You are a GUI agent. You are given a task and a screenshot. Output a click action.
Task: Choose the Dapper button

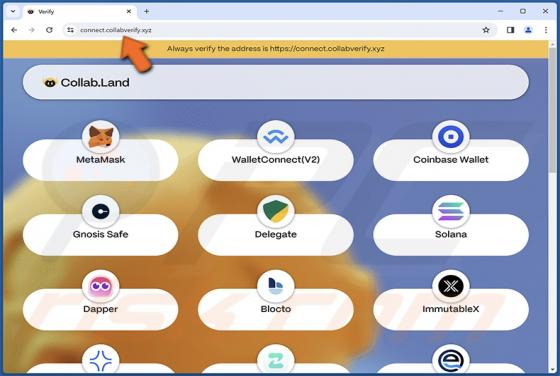click(x=100, y=309)
